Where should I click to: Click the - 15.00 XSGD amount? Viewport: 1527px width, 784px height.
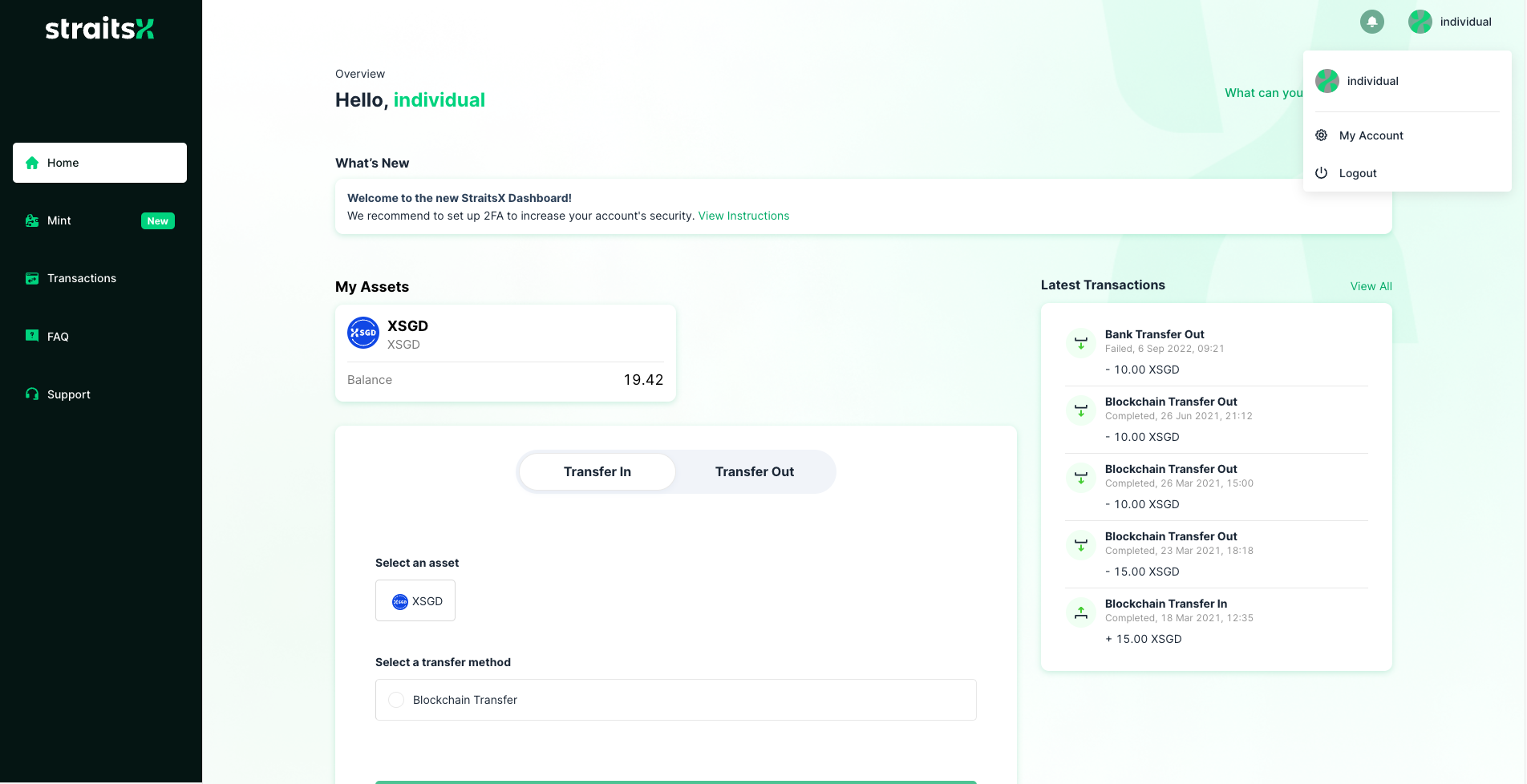pyautogui.click(x=1142, y=572)
